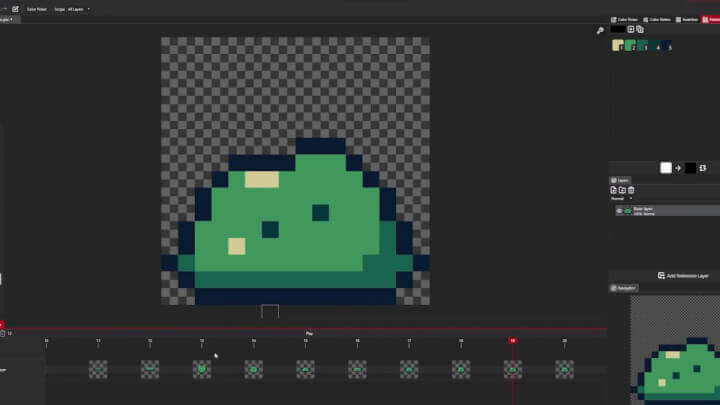Open the Normal blend mode dropdown

pos(622,199)
